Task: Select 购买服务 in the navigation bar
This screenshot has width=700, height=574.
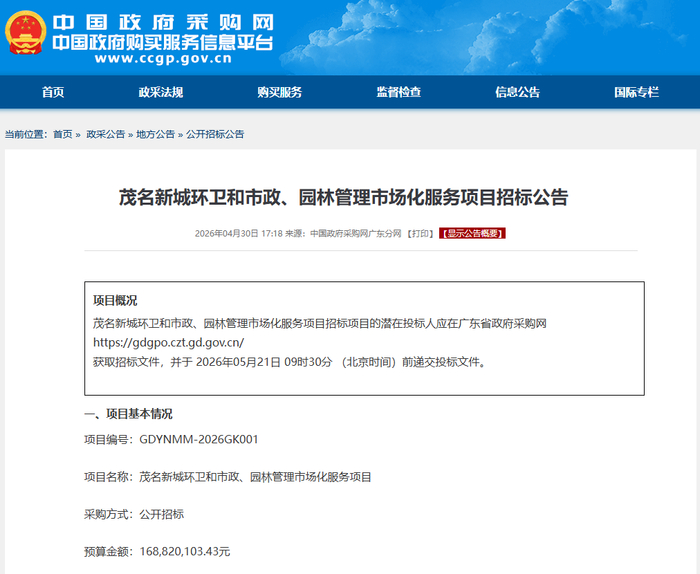Action: tap(279, 92)
